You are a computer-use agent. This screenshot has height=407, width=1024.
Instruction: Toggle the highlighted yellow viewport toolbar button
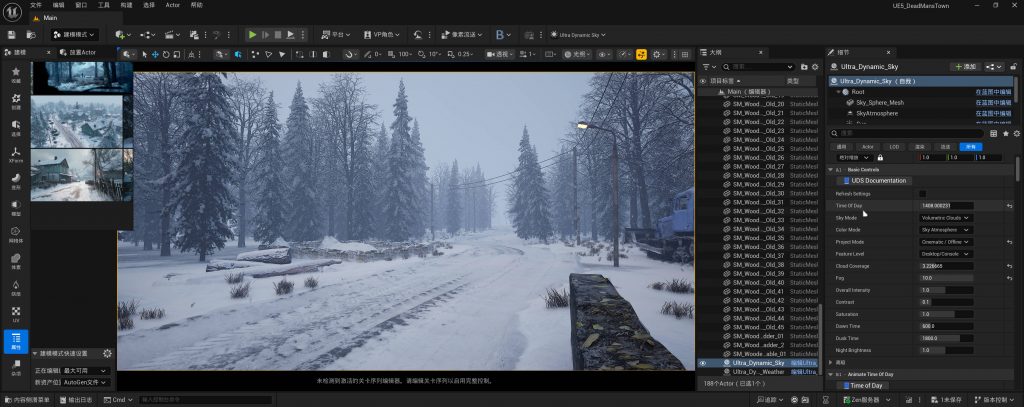(642, 53)
